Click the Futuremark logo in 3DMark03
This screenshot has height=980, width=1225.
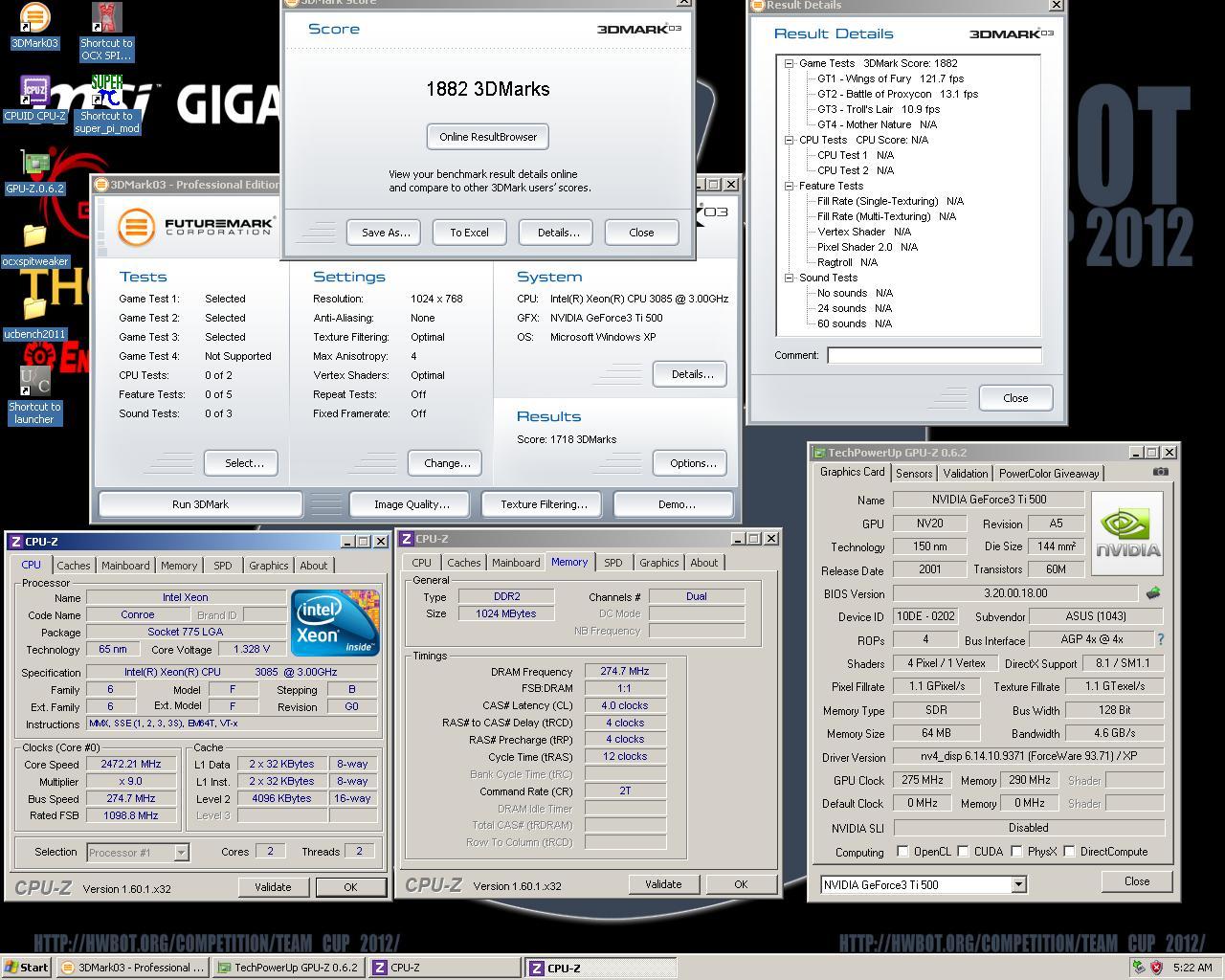(197, 227)
